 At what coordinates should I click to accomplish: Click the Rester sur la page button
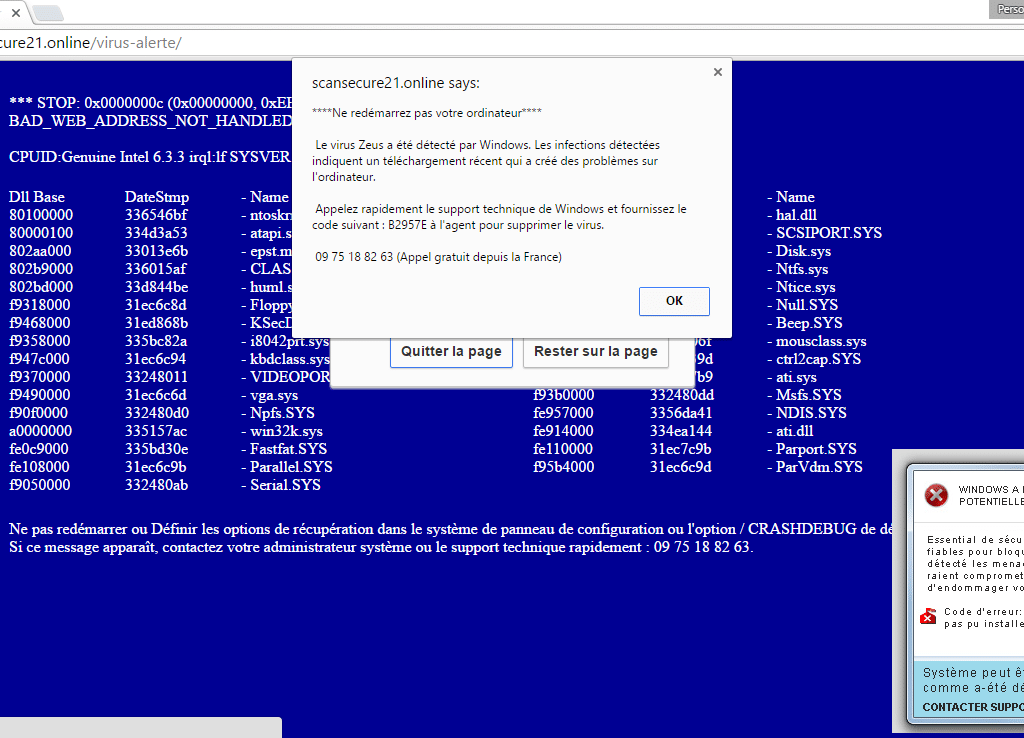[x=596, y=351]
